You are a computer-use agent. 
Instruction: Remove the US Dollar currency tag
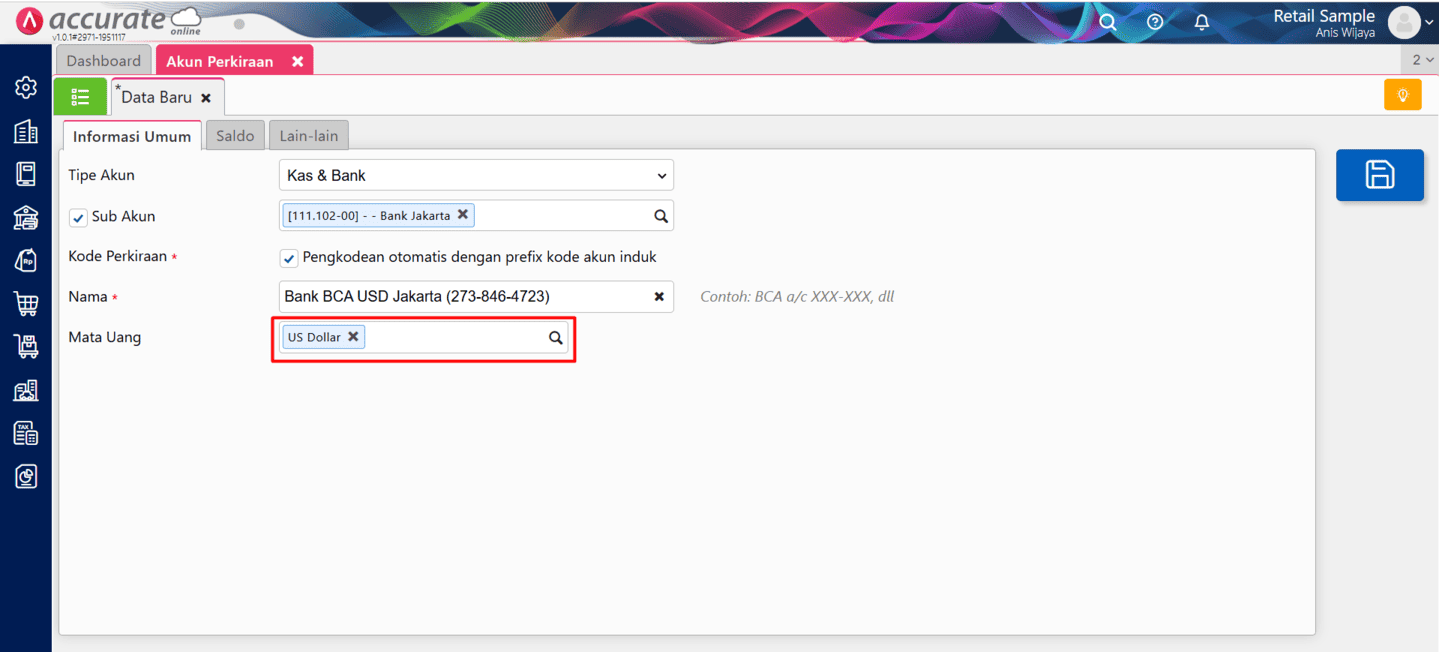pyautogui.click(x=353, y=337)
